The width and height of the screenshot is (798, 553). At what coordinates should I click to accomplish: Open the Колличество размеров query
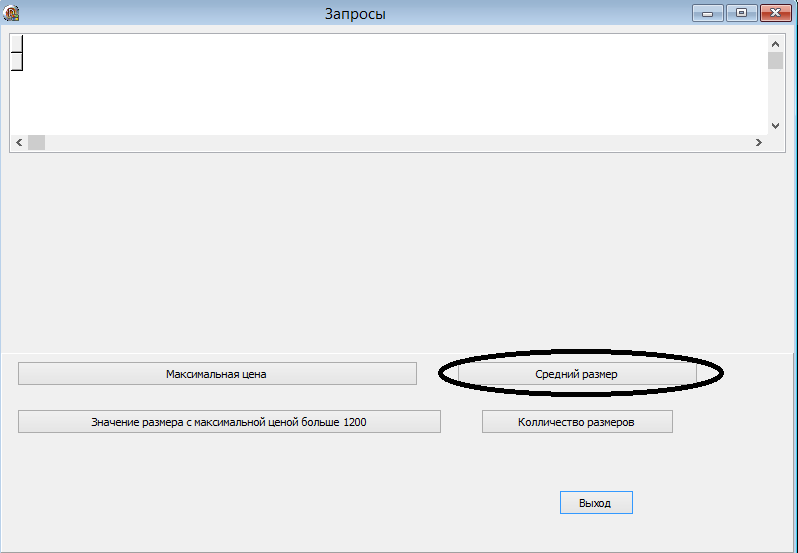click(577, 422)
